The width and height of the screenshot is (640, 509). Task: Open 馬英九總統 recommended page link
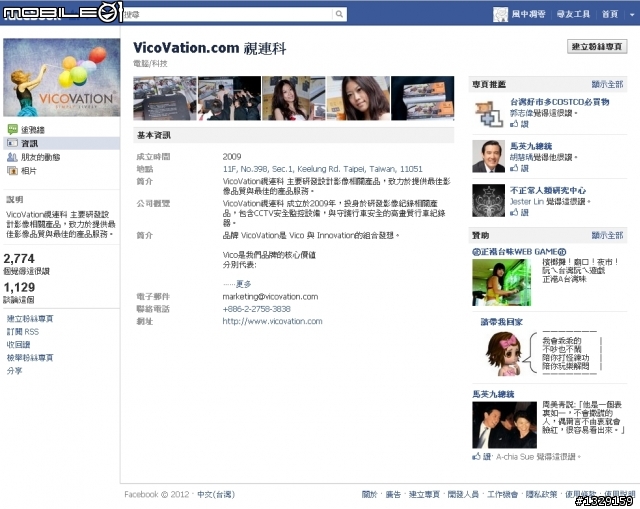tap(531, 146)
